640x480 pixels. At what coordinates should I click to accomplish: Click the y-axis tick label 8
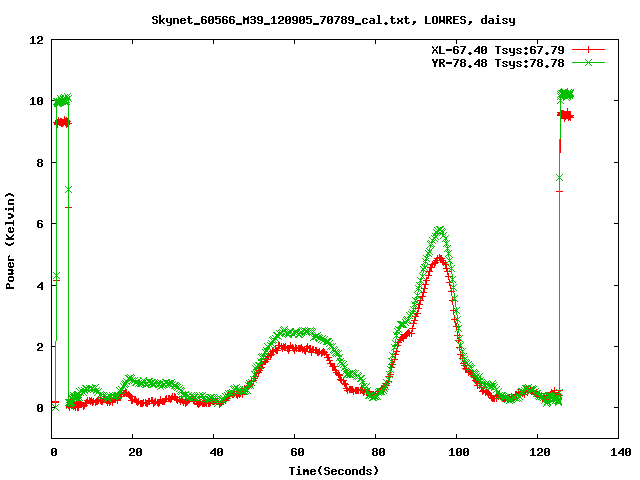tap(40, 163)
